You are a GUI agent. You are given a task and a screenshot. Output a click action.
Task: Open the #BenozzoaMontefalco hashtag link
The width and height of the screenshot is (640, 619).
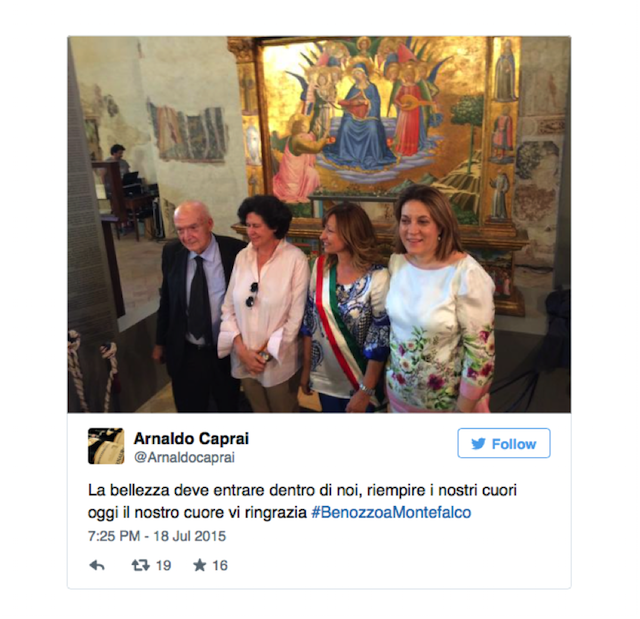(x=391, y=513)
